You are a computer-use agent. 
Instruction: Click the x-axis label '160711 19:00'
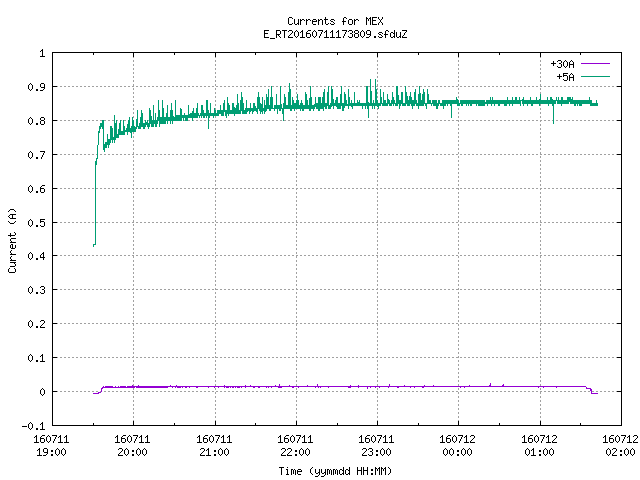pyautogui.click(x=51, y=445)
